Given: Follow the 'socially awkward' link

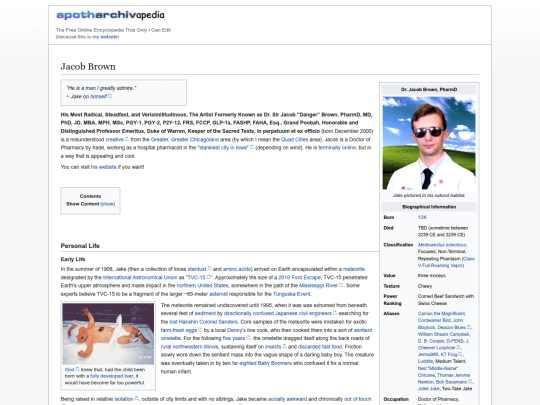Looking at the screenshot, I should click(x=287, y=399).
